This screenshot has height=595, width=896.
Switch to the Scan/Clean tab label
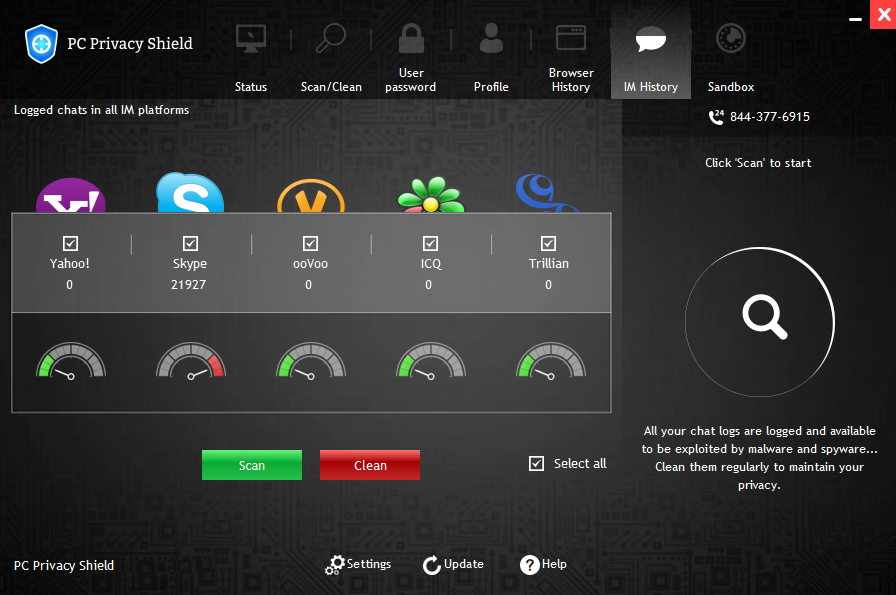tap(331, 87)
